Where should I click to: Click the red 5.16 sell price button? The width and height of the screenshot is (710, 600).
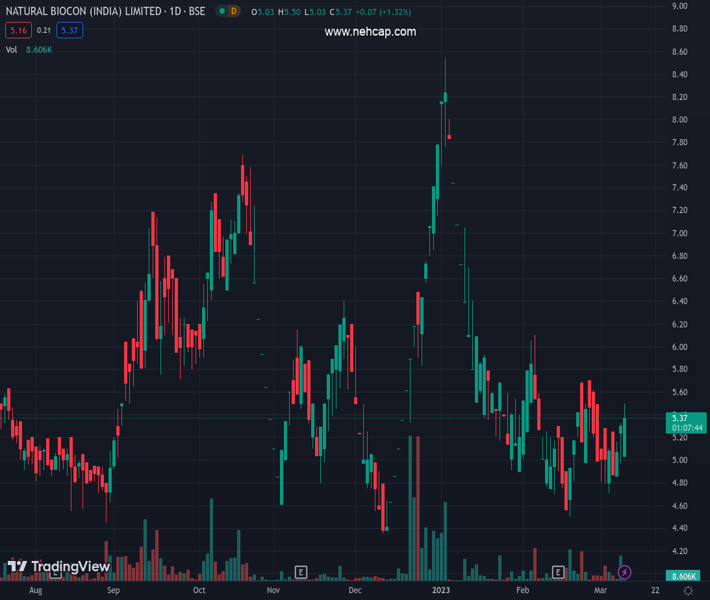pyautogui.click(x=17, y=31)
